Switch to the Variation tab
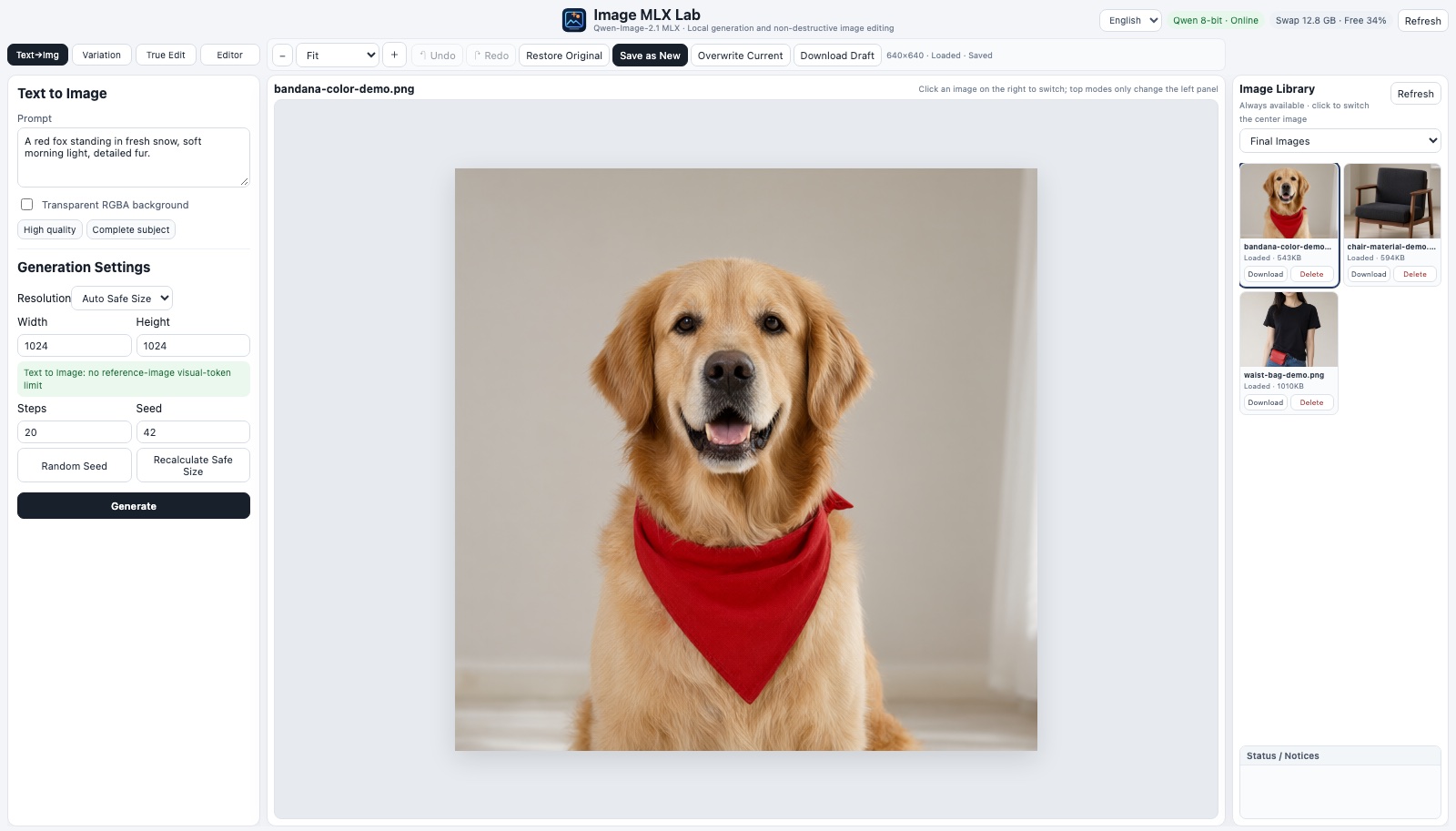Viewport: 1456px width, 831px height. tap(102, 55)
